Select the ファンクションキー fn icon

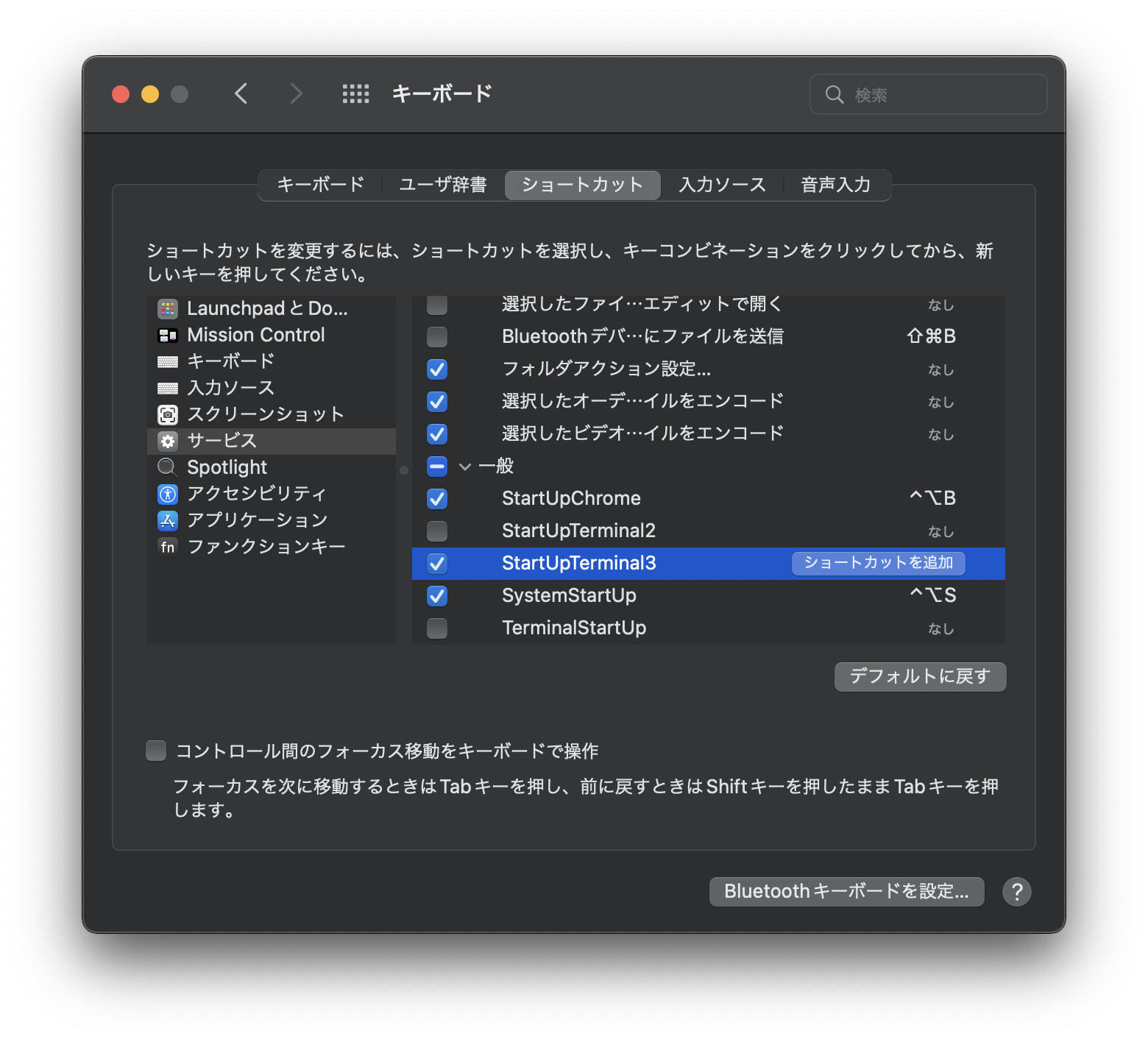[x=168, y=547]
